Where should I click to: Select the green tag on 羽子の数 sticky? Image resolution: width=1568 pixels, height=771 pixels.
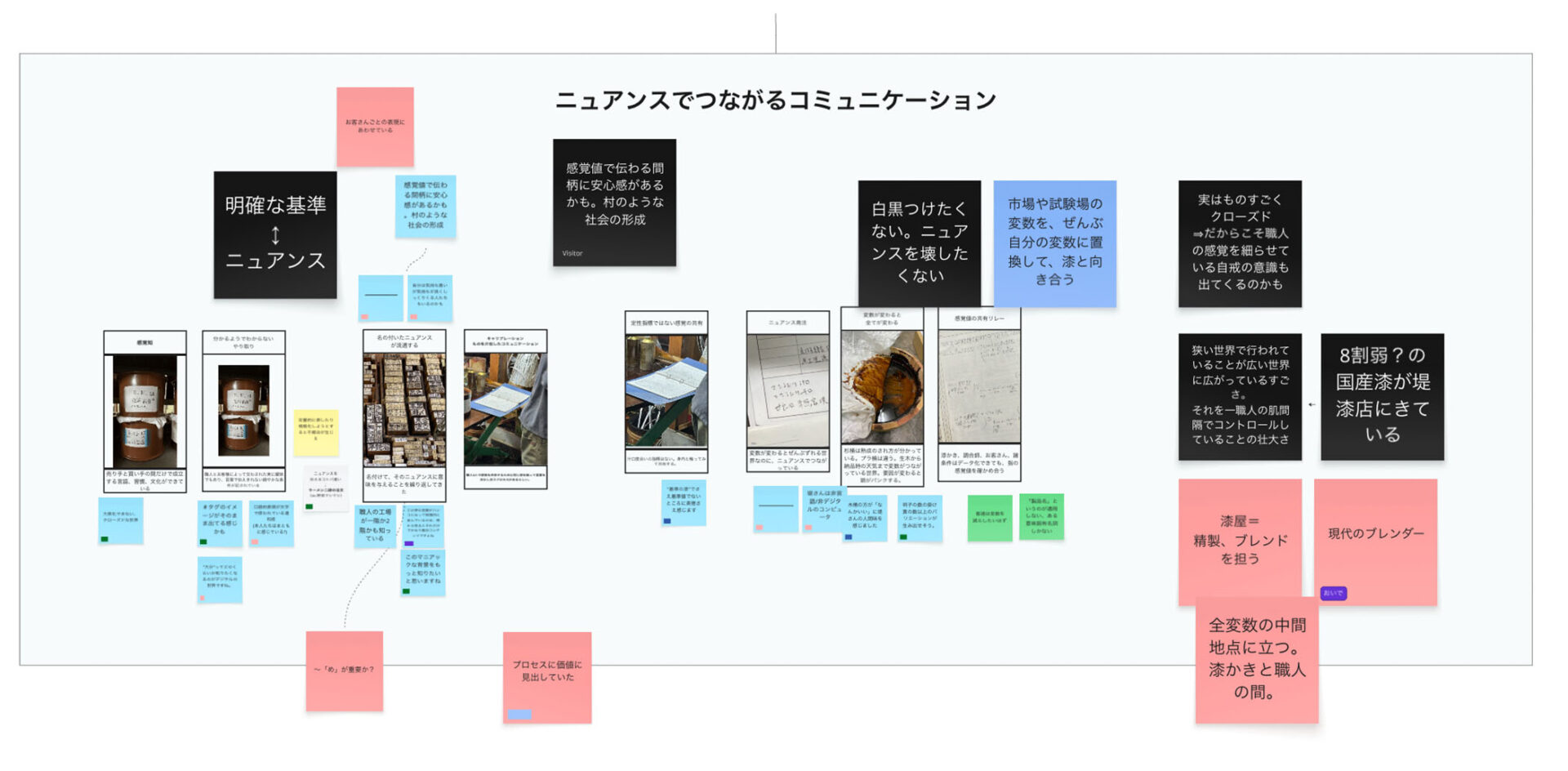(x=903, y=537)
